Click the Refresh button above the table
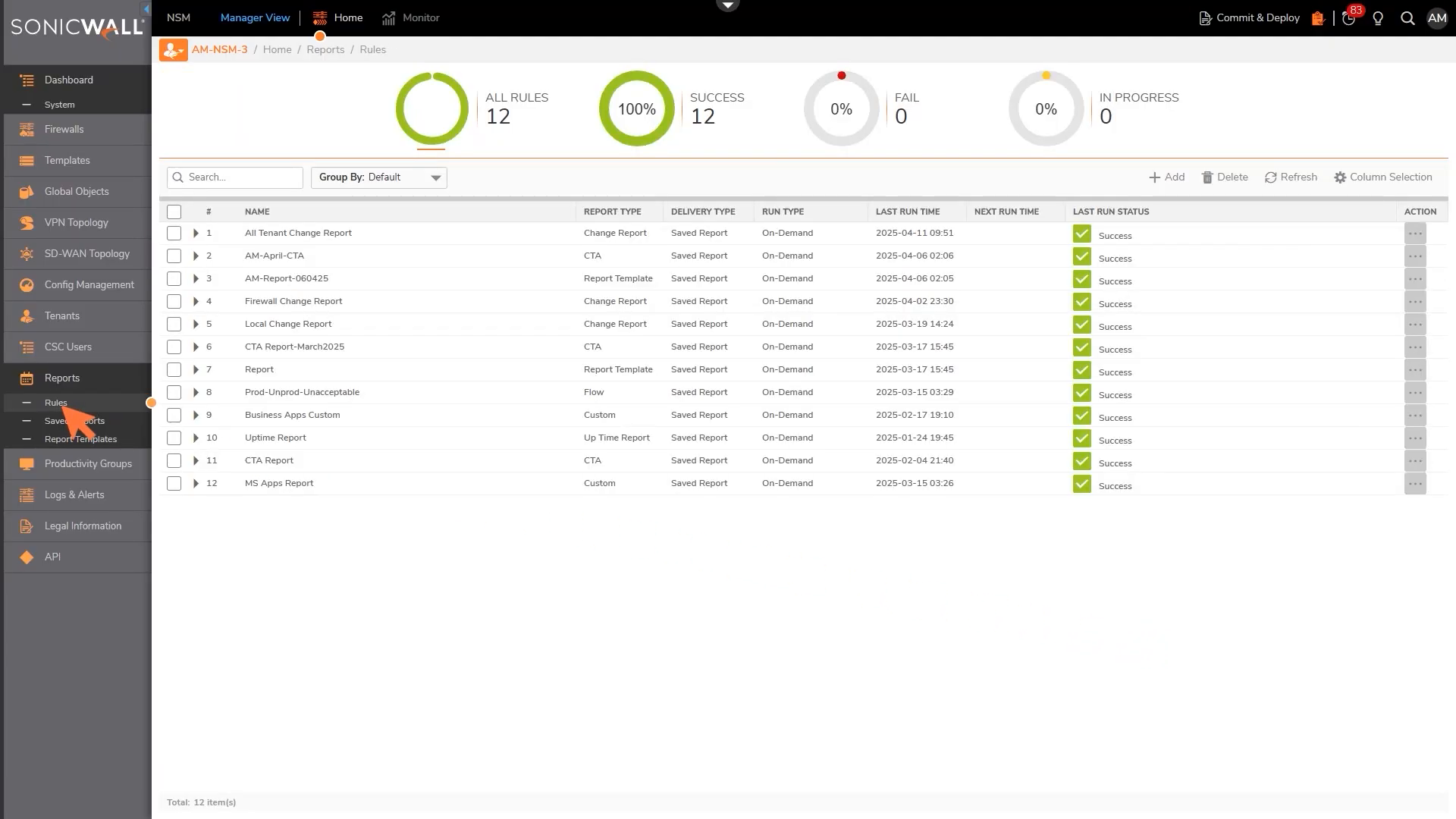The height and width of the screenshot is (819, 1456). (1291, 177)
